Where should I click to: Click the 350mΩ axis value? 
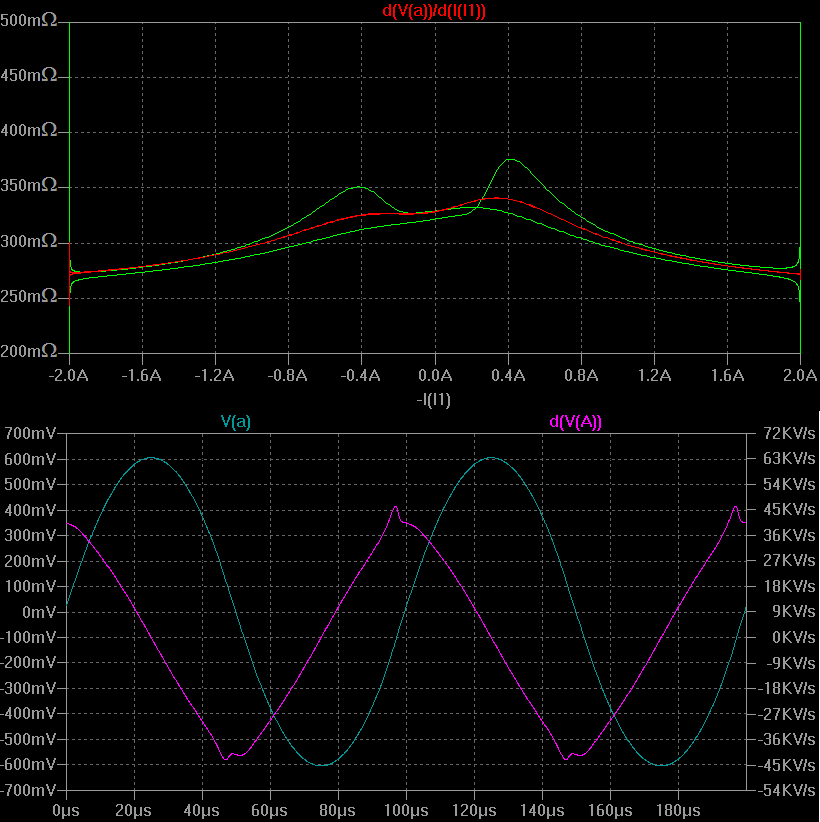[28, 185]
